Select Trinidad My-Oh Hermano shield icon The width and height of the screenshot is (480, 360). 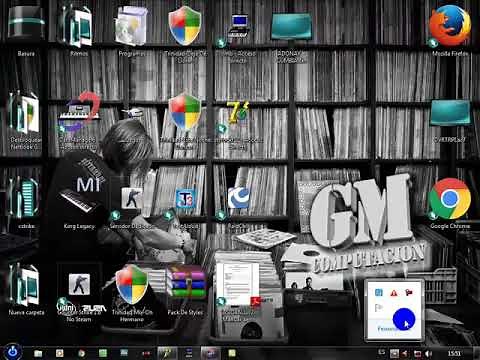coord(131,284)
